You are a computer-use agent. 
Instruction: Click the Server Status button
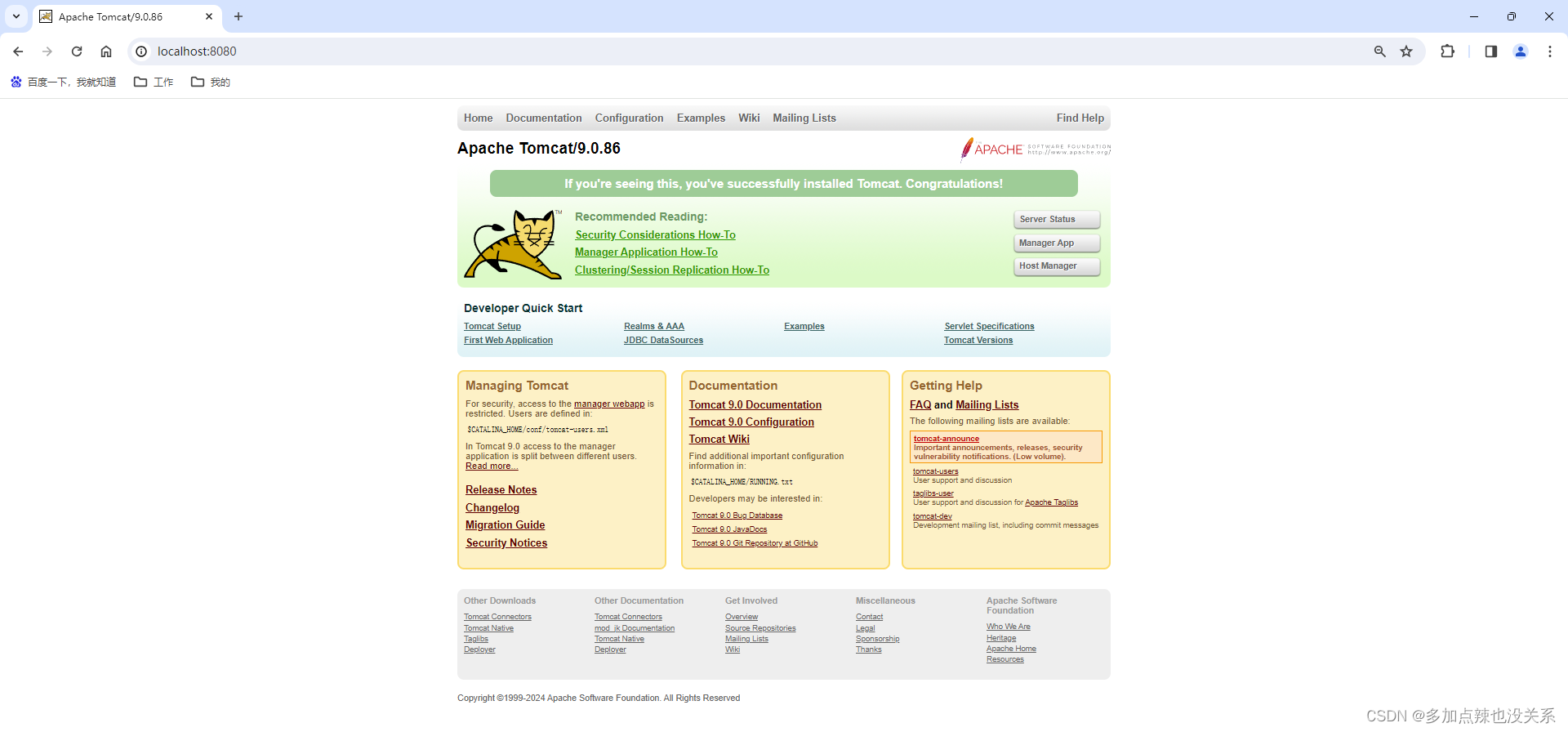[x=1057, y=219]
